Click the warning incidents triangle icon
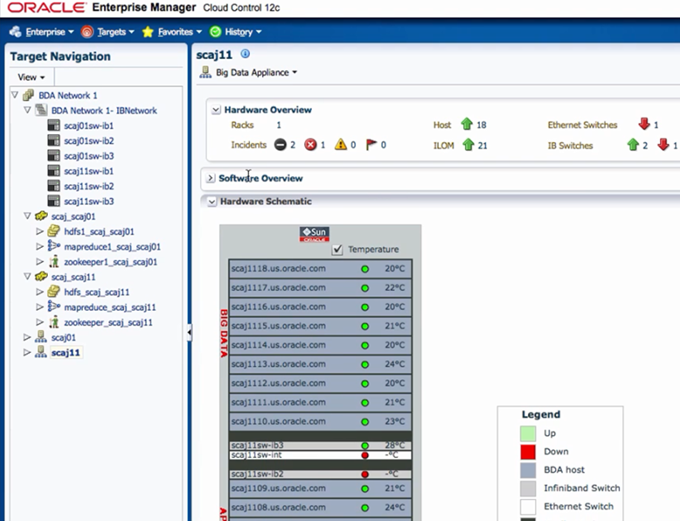The height and width of the screenshot is (521, 680). click(341, 144)
